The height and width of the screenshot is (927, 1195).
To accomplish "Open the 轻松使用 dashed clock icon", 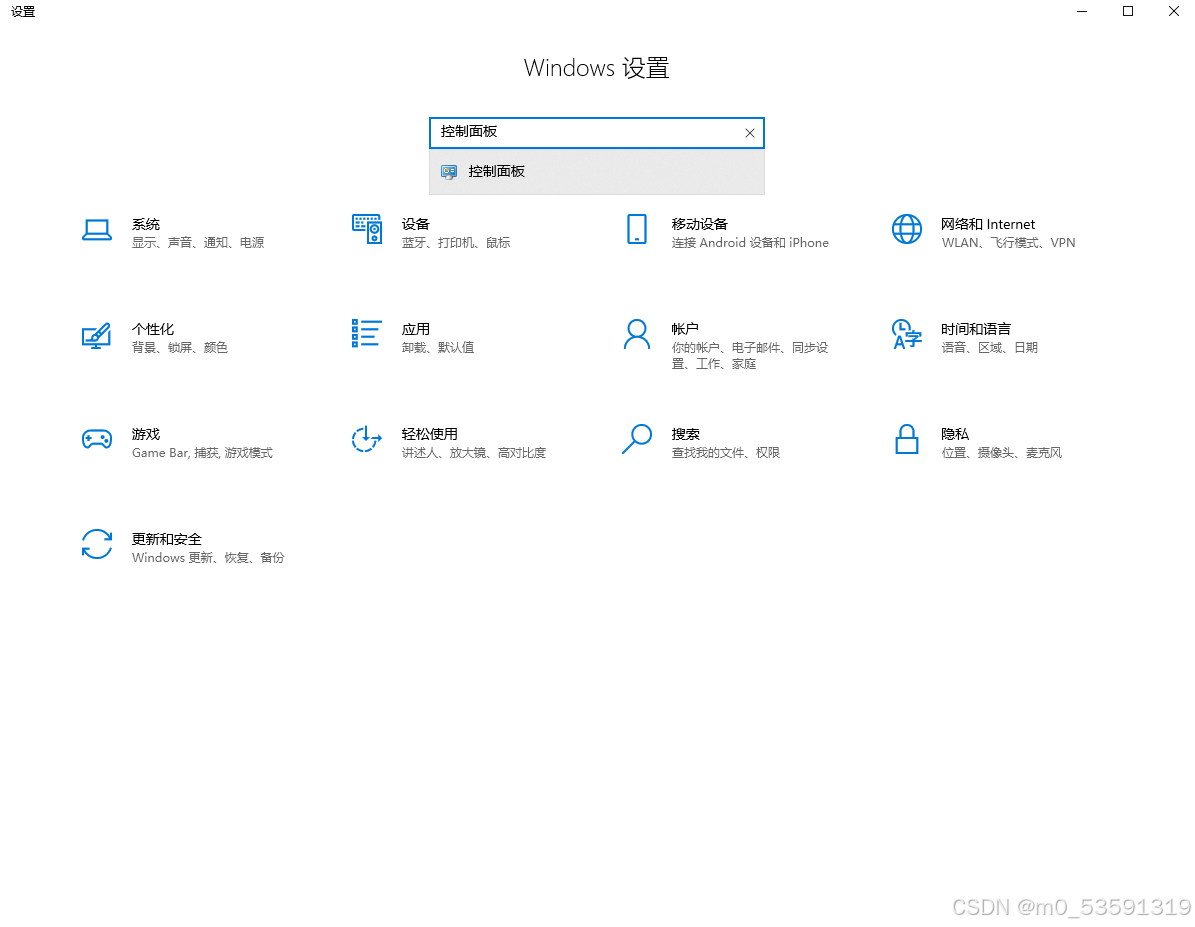I will click(x=367, y=439).
